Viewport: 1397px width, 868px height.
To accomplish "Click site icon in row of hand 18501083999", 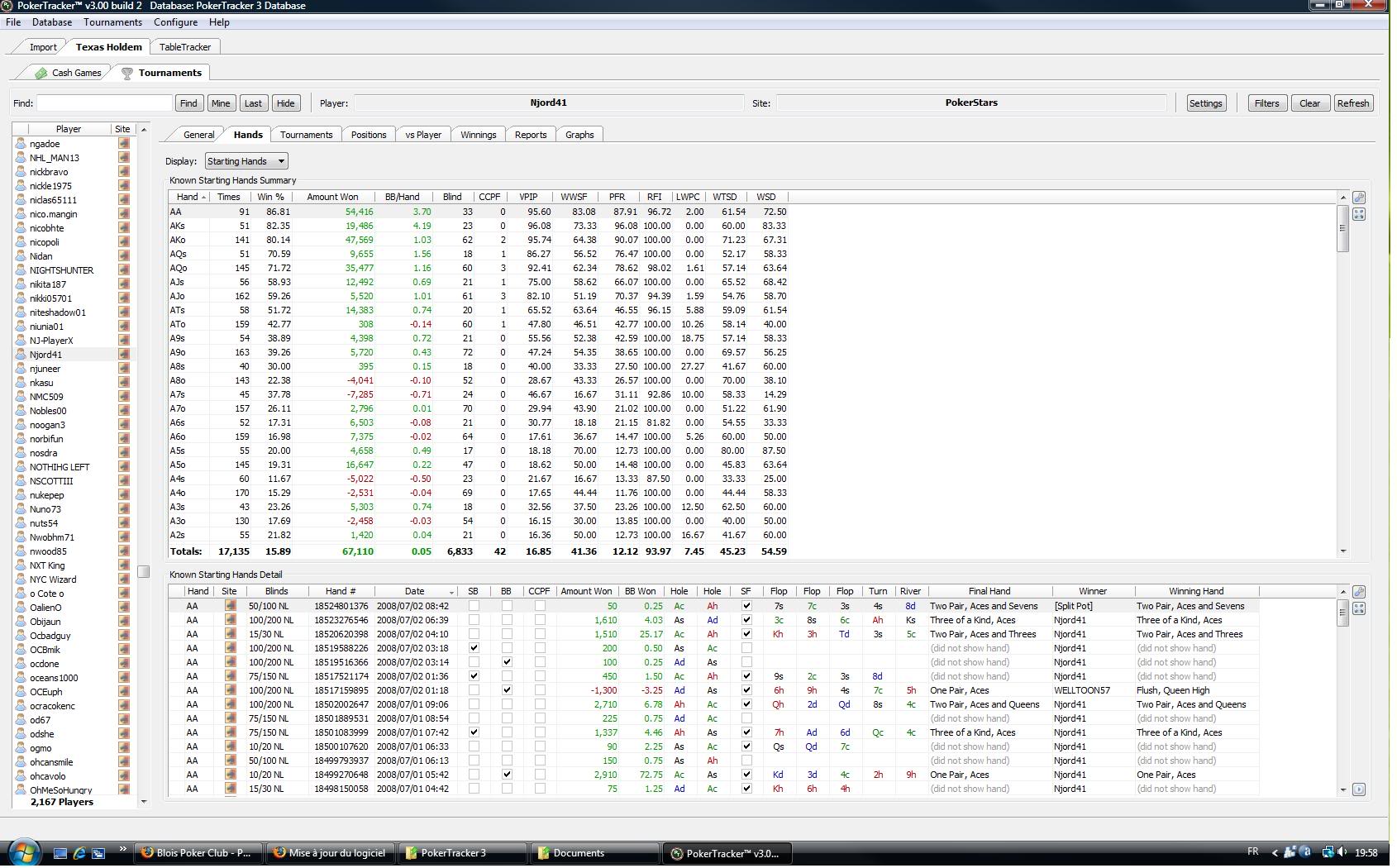I will (230, 732).
